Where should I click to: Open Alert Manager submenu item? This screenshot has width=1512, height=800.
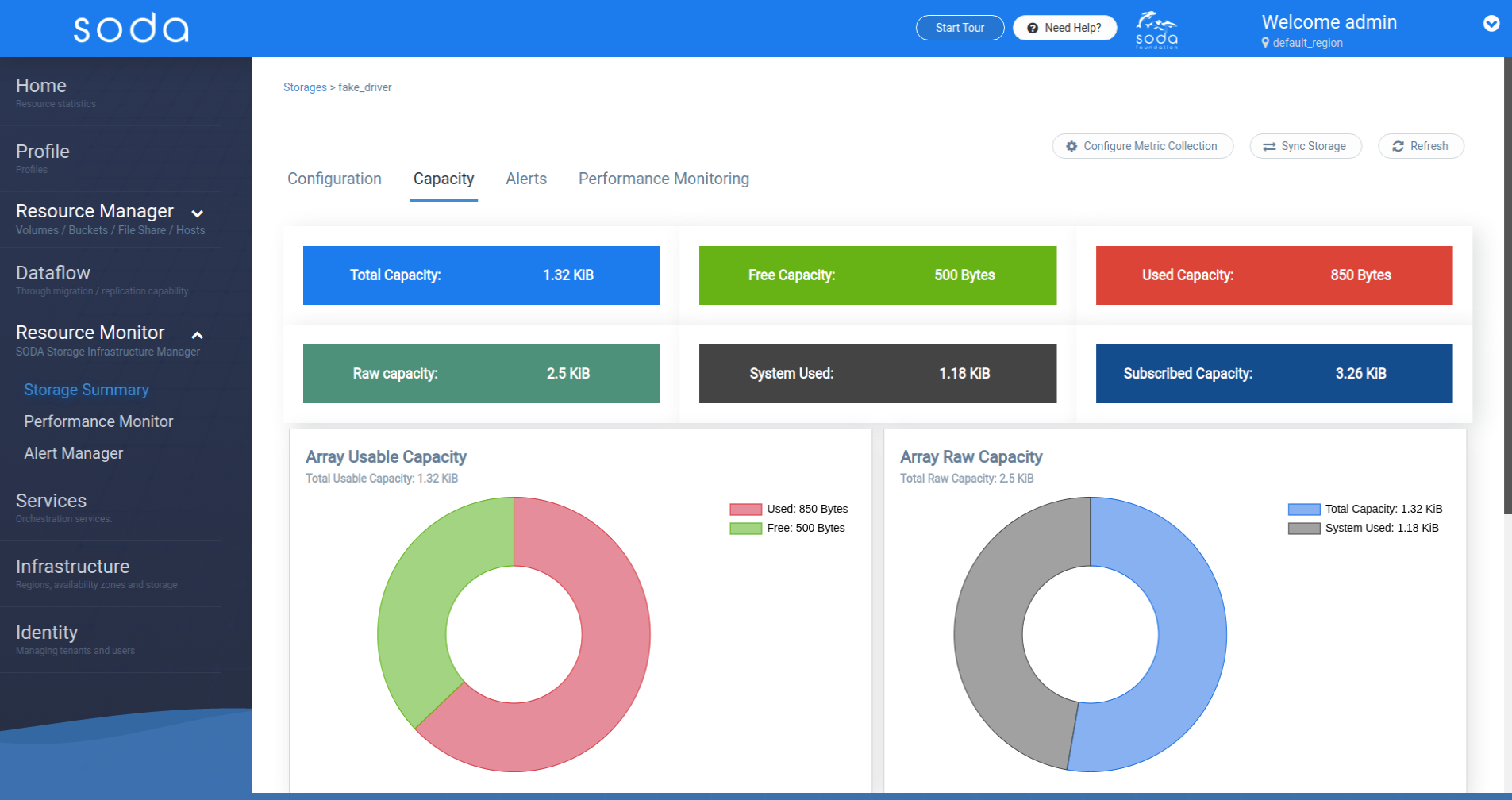coord(74,453)
